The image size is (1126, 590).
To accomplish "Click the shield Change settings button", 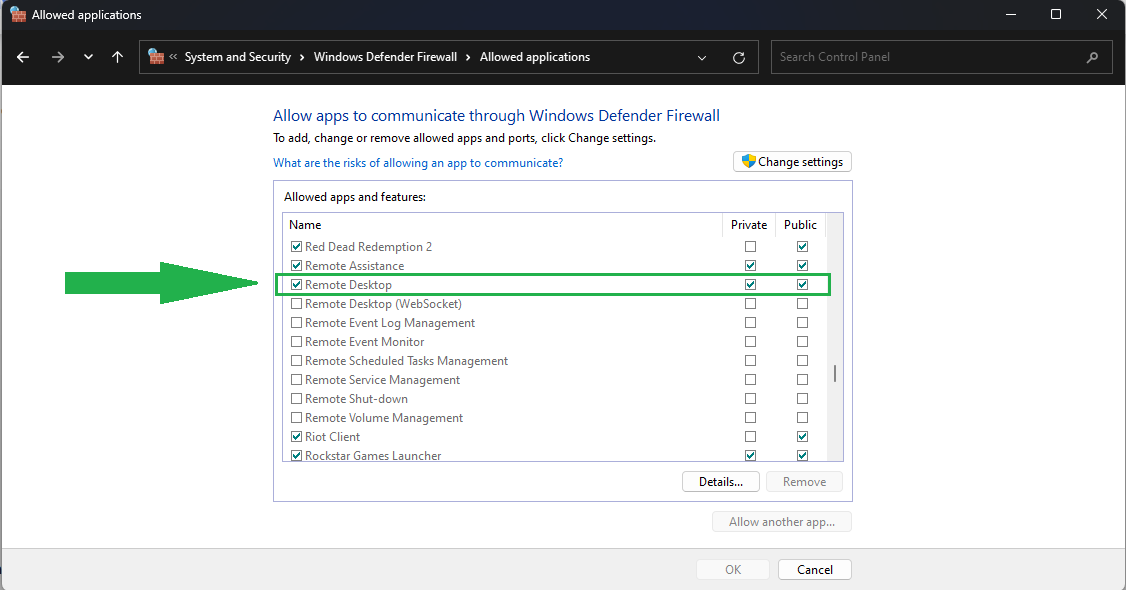I will tap(792, 162).
